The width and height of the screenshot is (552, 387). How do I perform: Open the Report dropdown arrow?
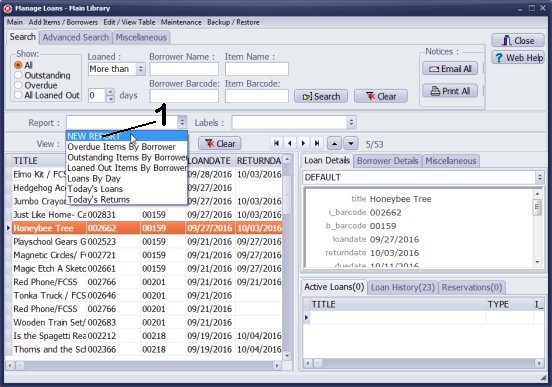pyautogui.click(x=182, y=122)
